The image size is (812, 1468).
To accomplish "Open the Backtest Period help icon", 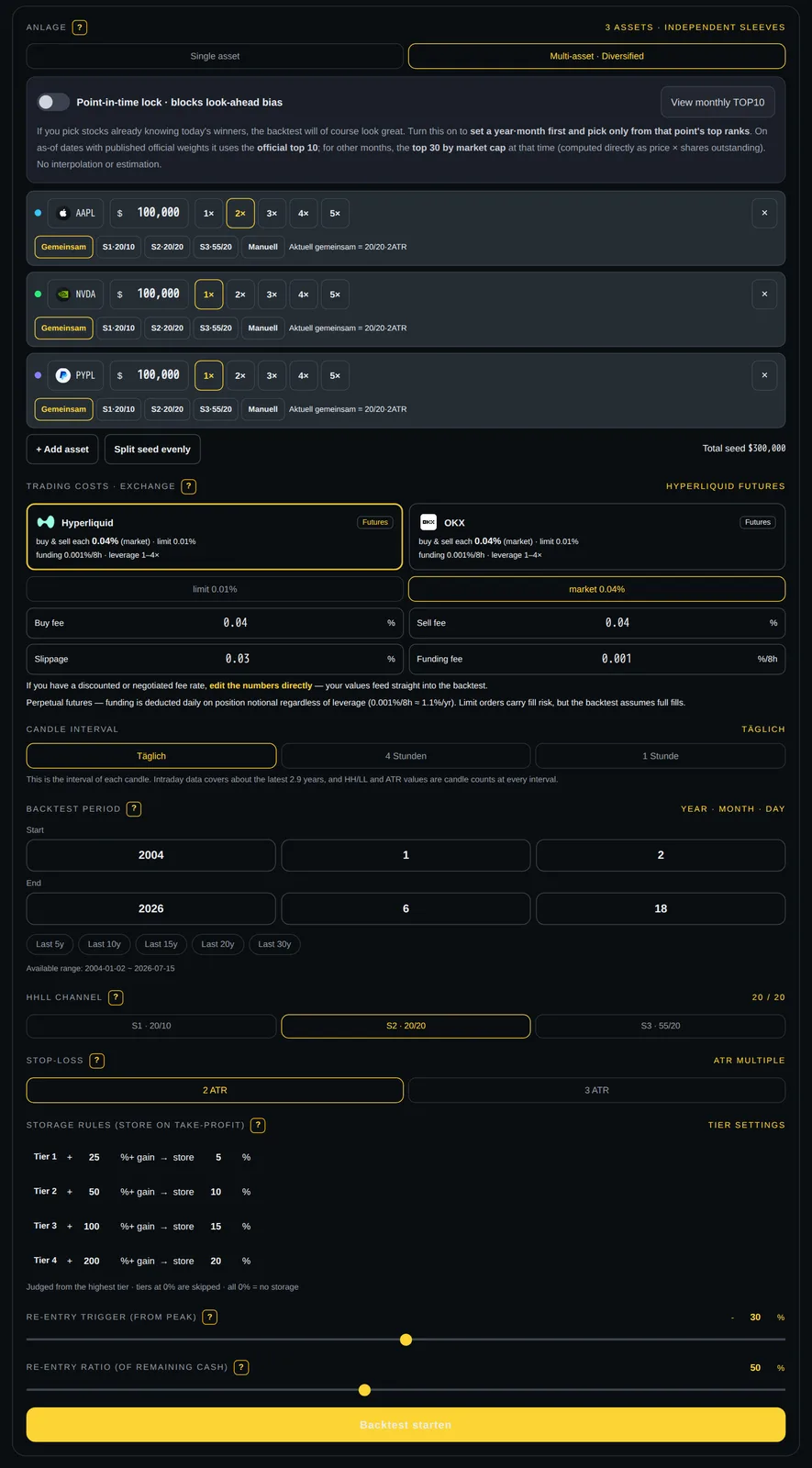I will 134,808.
